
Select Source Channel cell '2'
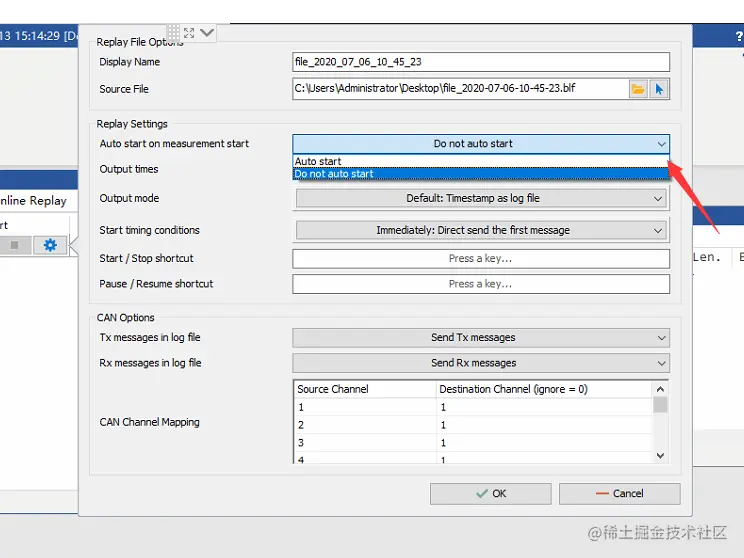tap(365, 425)
